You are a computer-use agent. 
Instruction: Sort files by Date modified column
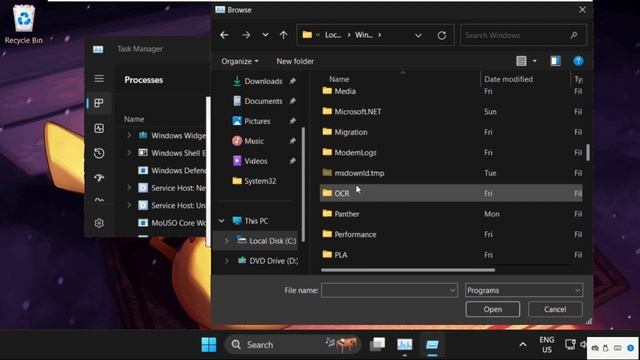click(508, 79)
